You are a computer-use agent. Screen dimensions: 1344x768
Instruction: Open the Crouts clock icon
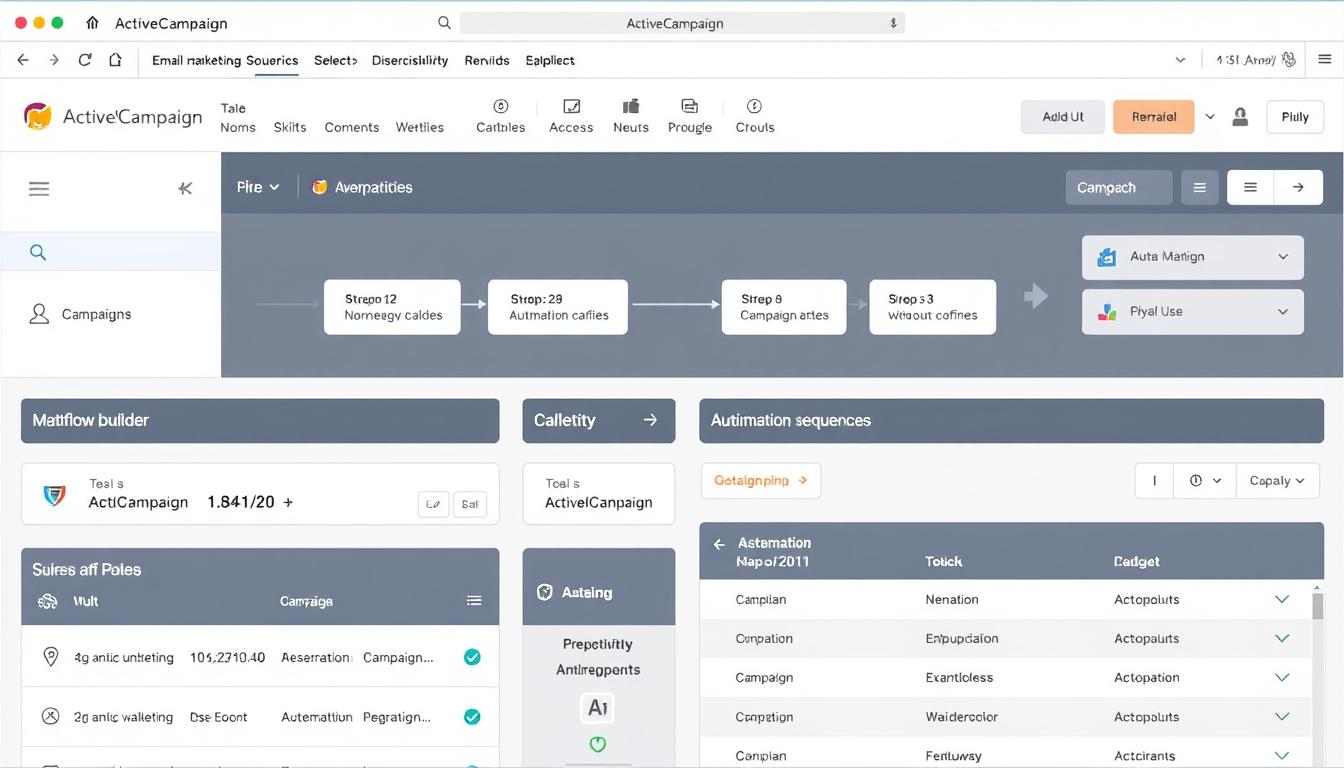(754, 104)
